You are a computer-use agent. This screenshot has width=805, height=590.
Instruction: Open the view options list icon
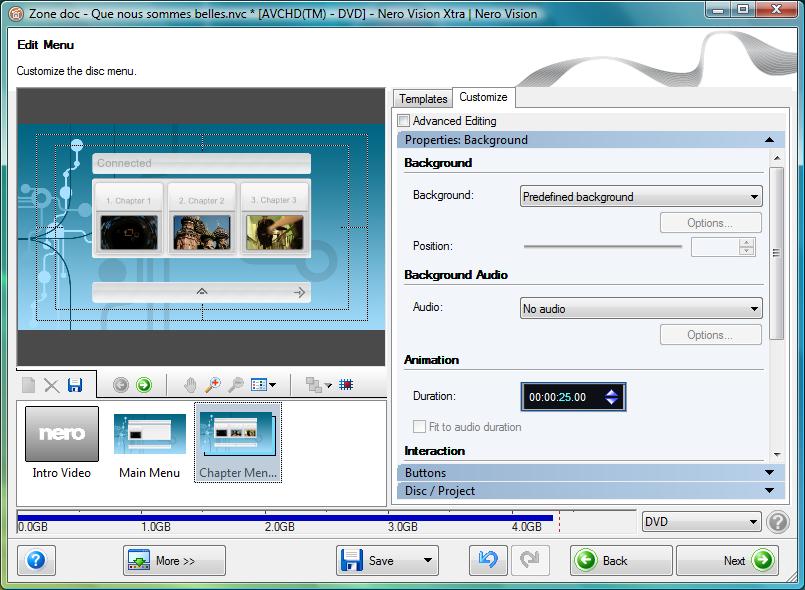click(259, 385)
